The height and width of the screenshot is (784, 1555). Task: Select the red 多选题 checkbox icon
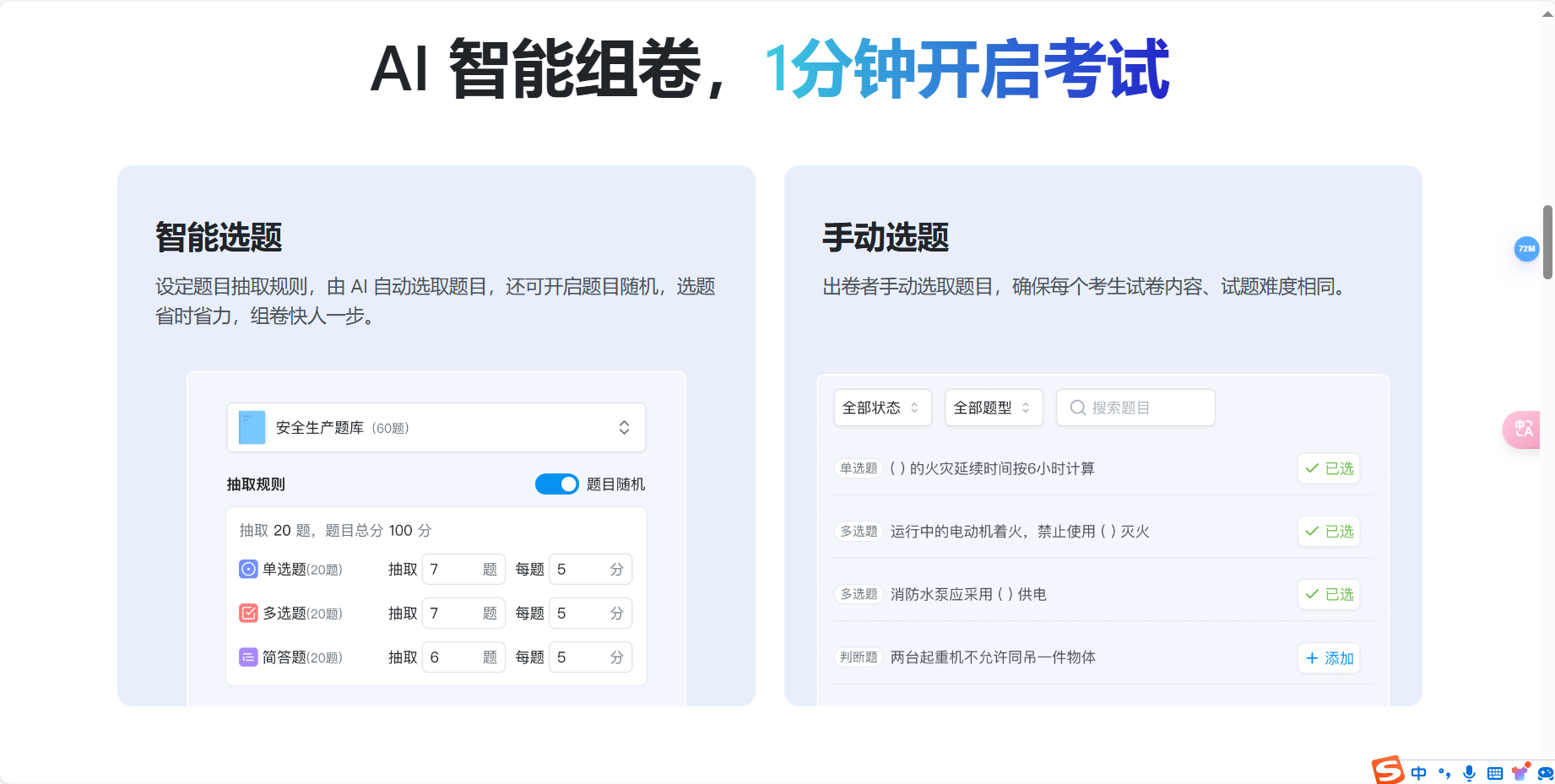point(247,613)
